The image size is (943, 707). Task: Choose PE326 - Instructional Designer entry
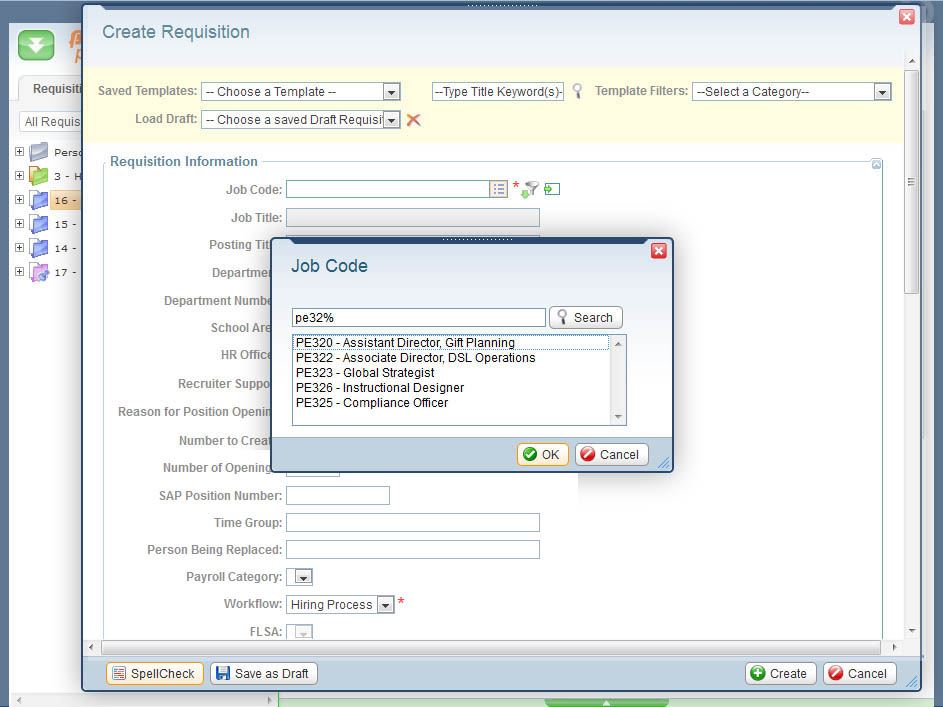(380, 388)
